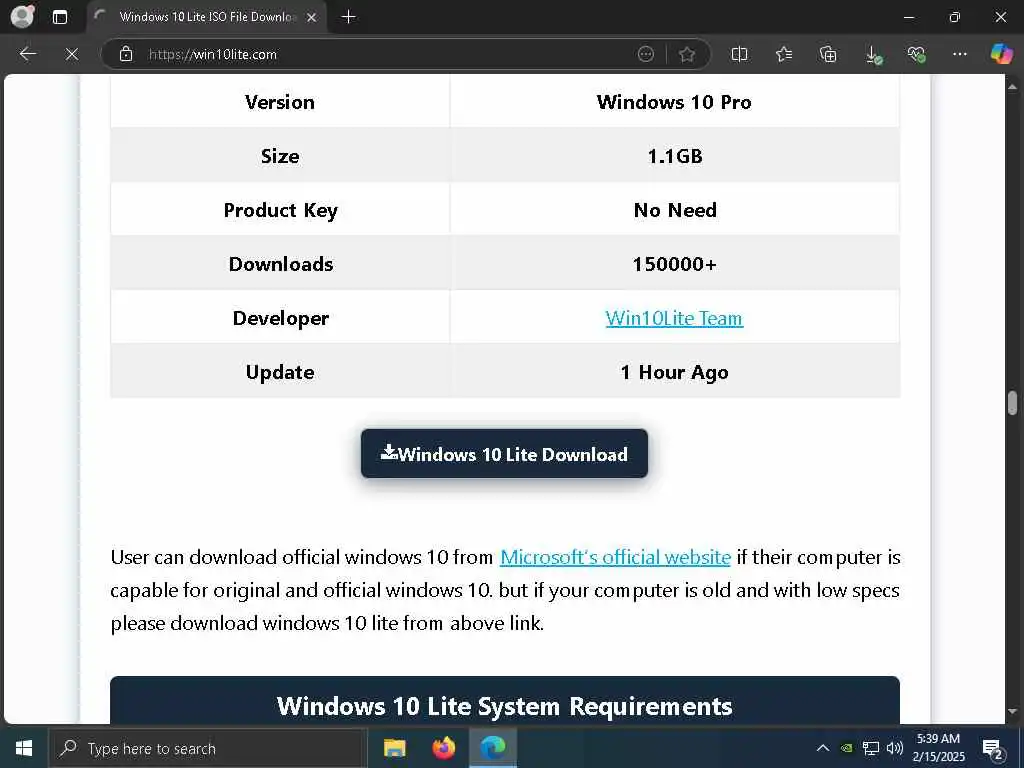This screenshot has width=1024, height=768.
Task: Open the Collections icon
Action: click(x=827, y=54)
